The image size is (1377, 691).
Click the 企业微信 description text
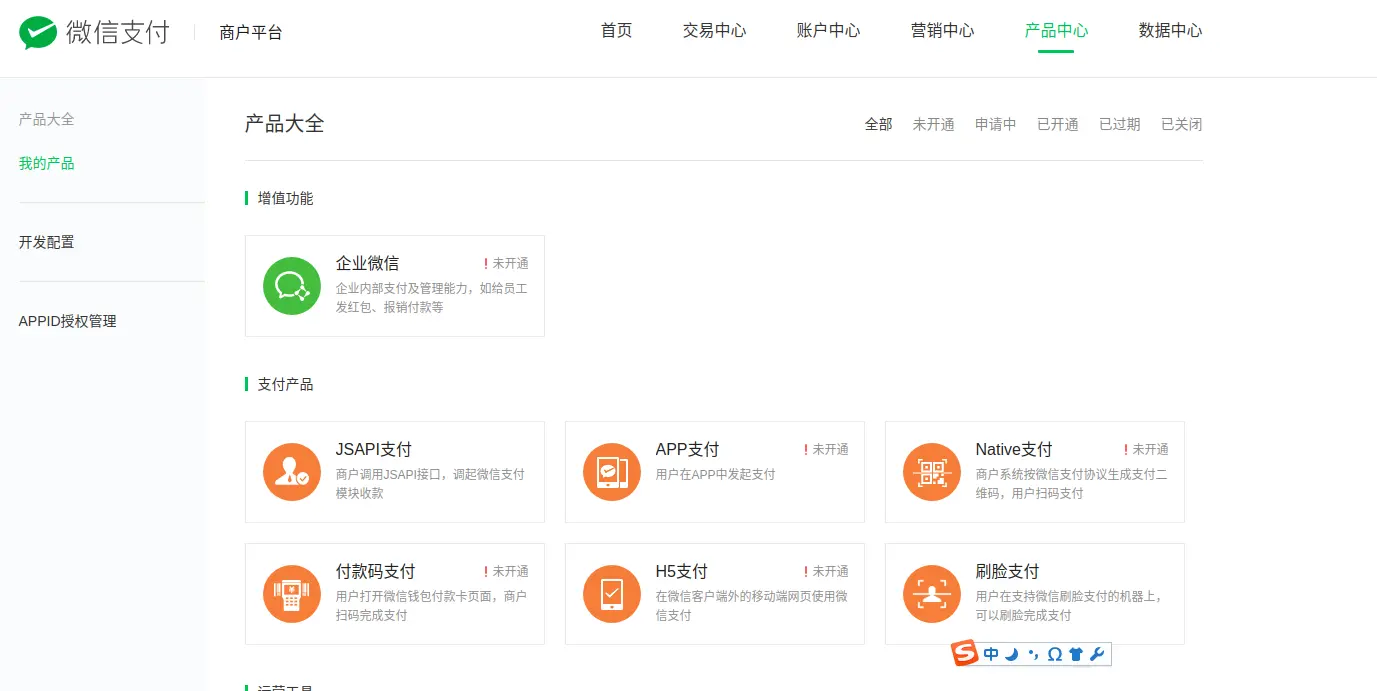(x=431, y=298)
